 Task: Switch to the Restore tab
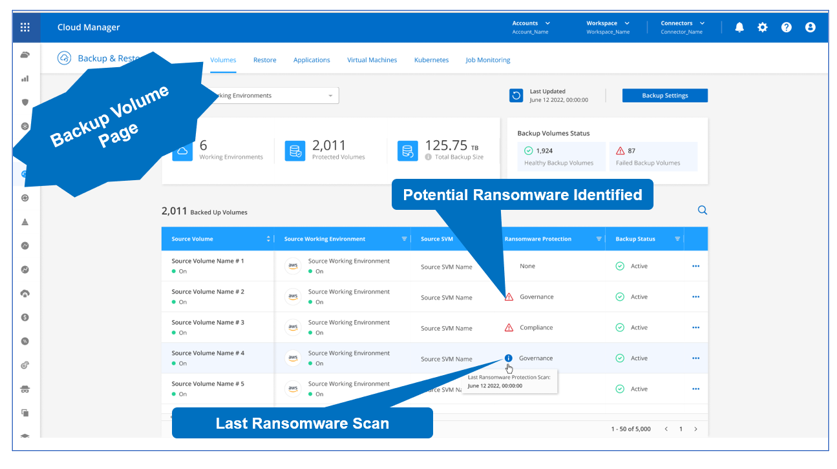(x=265, y=60)
